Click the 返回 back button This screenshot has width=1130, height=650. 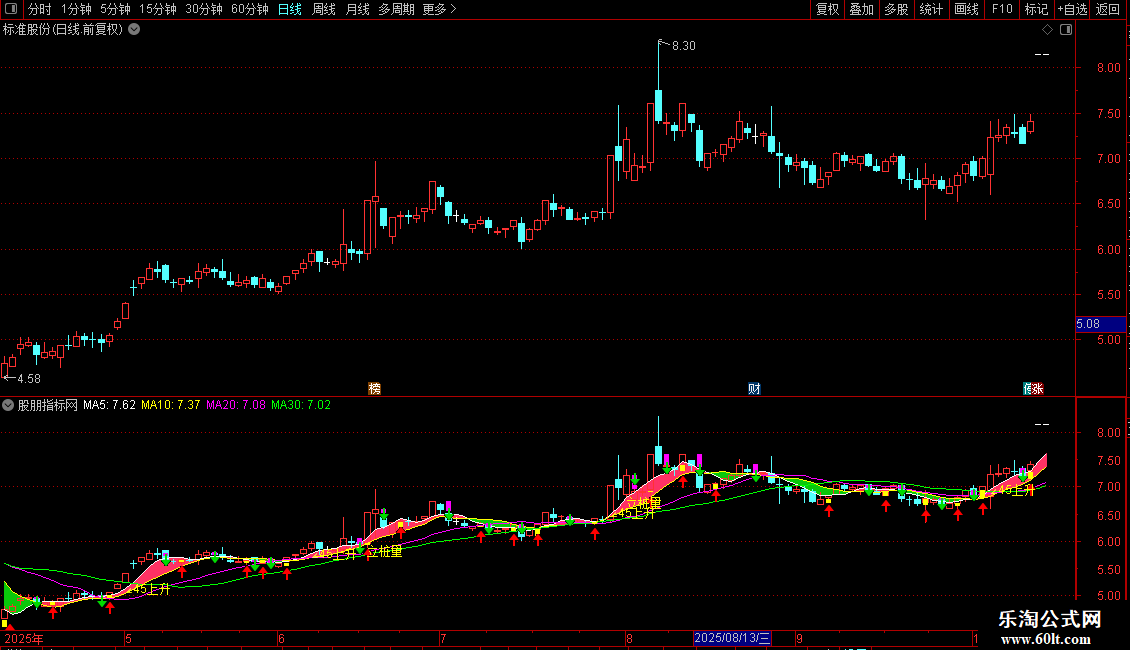[1108, 9]
